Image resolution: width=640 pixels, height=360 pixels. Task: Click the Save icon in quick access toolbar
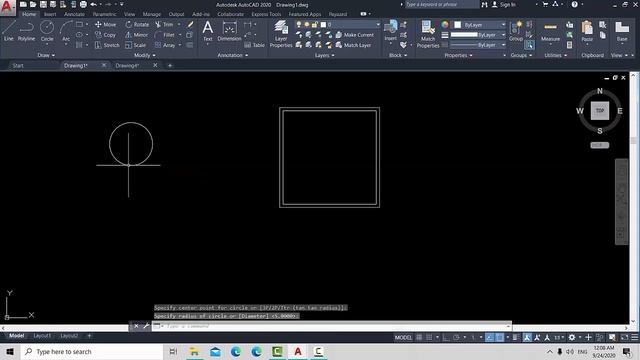click(43, 4)
